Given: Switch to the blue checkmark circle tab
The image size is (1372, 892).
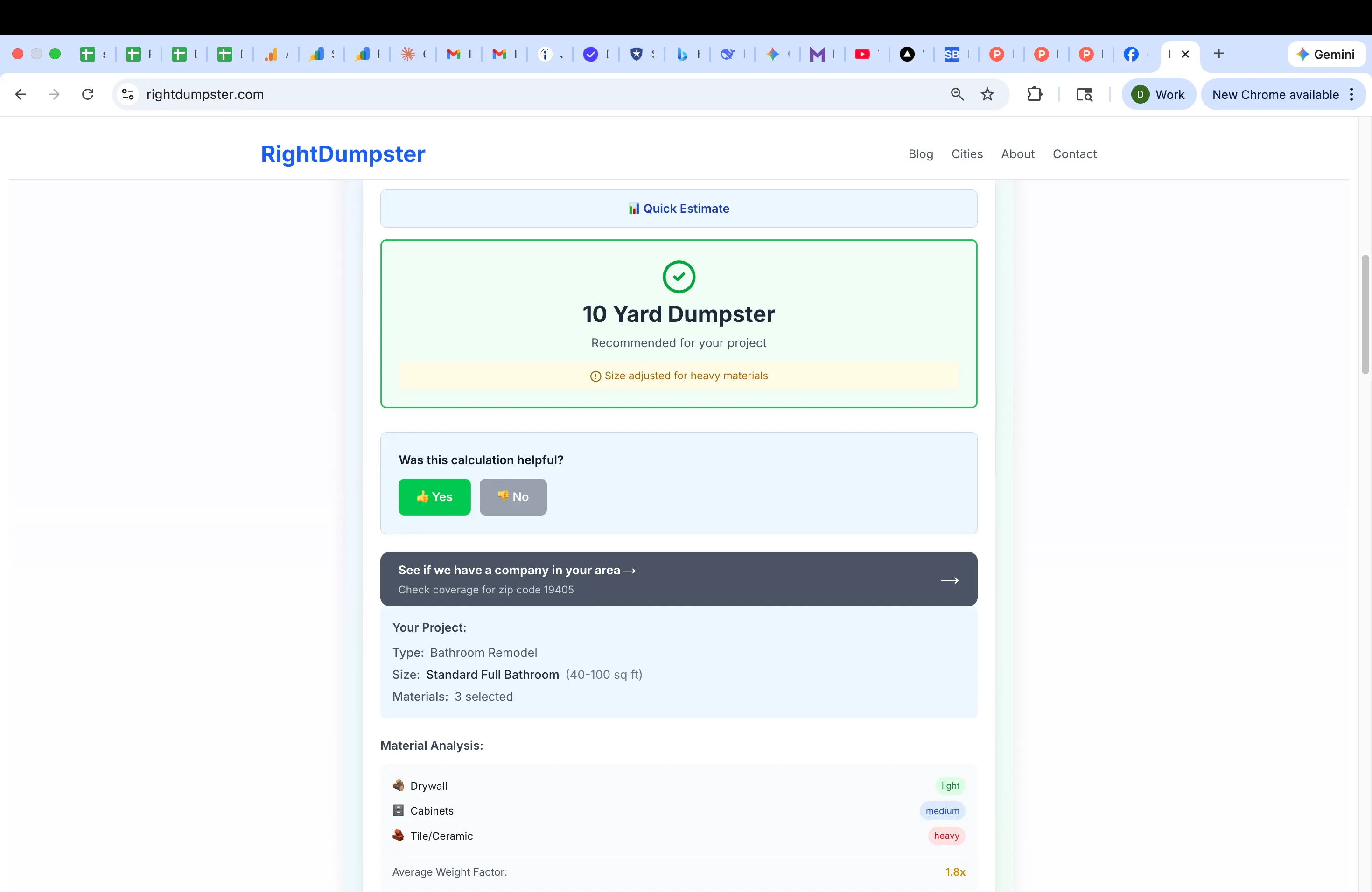Looking at the screenshot, I should tap(590, 54).
